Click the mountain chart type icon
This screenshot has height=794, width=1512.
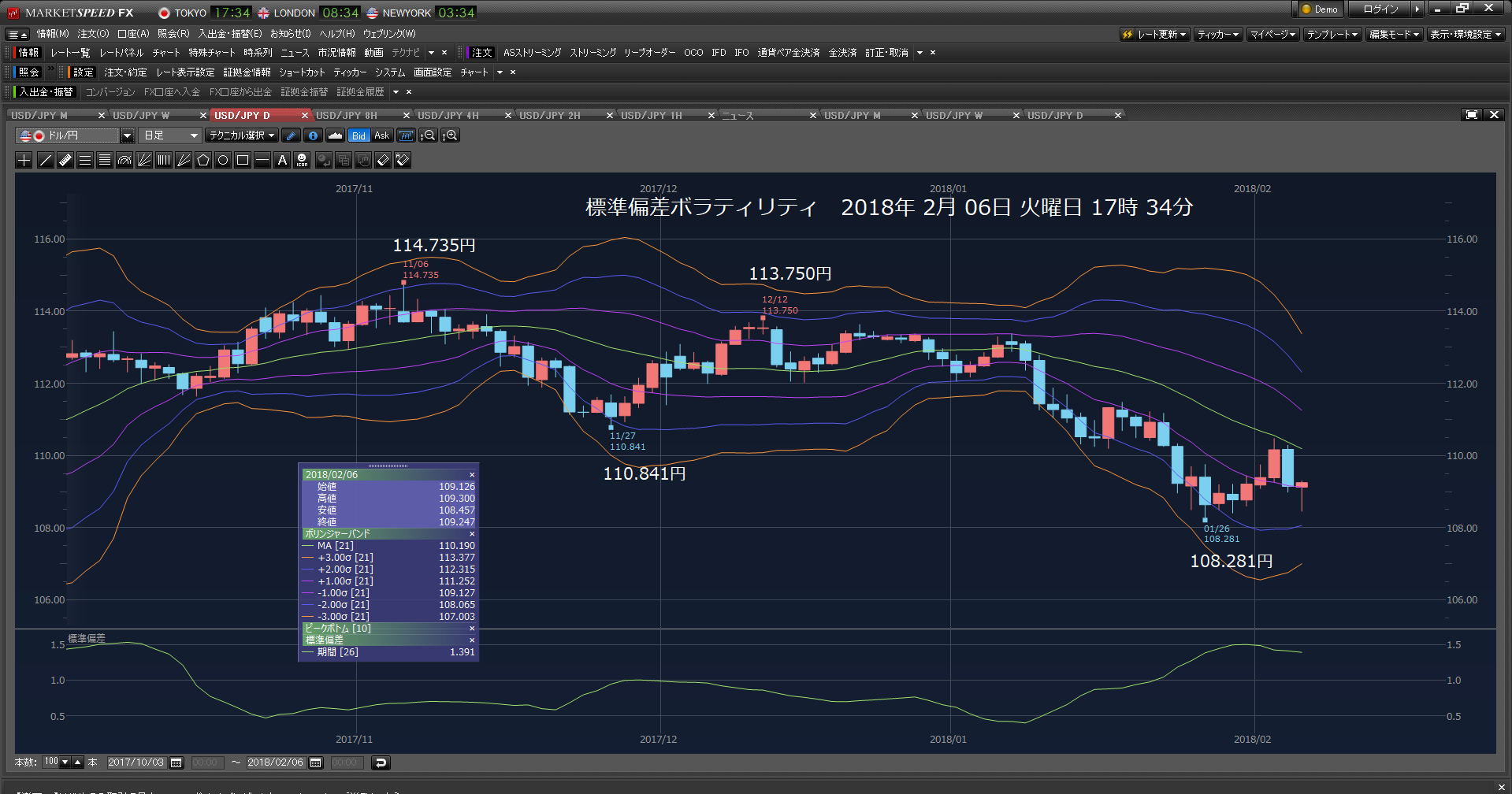tap(335, 135)
